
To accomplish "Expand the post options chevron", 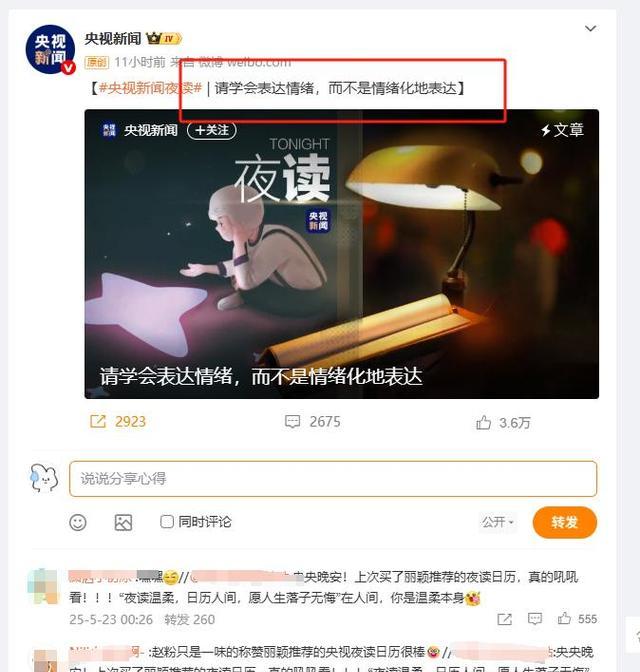I will 591,29.
